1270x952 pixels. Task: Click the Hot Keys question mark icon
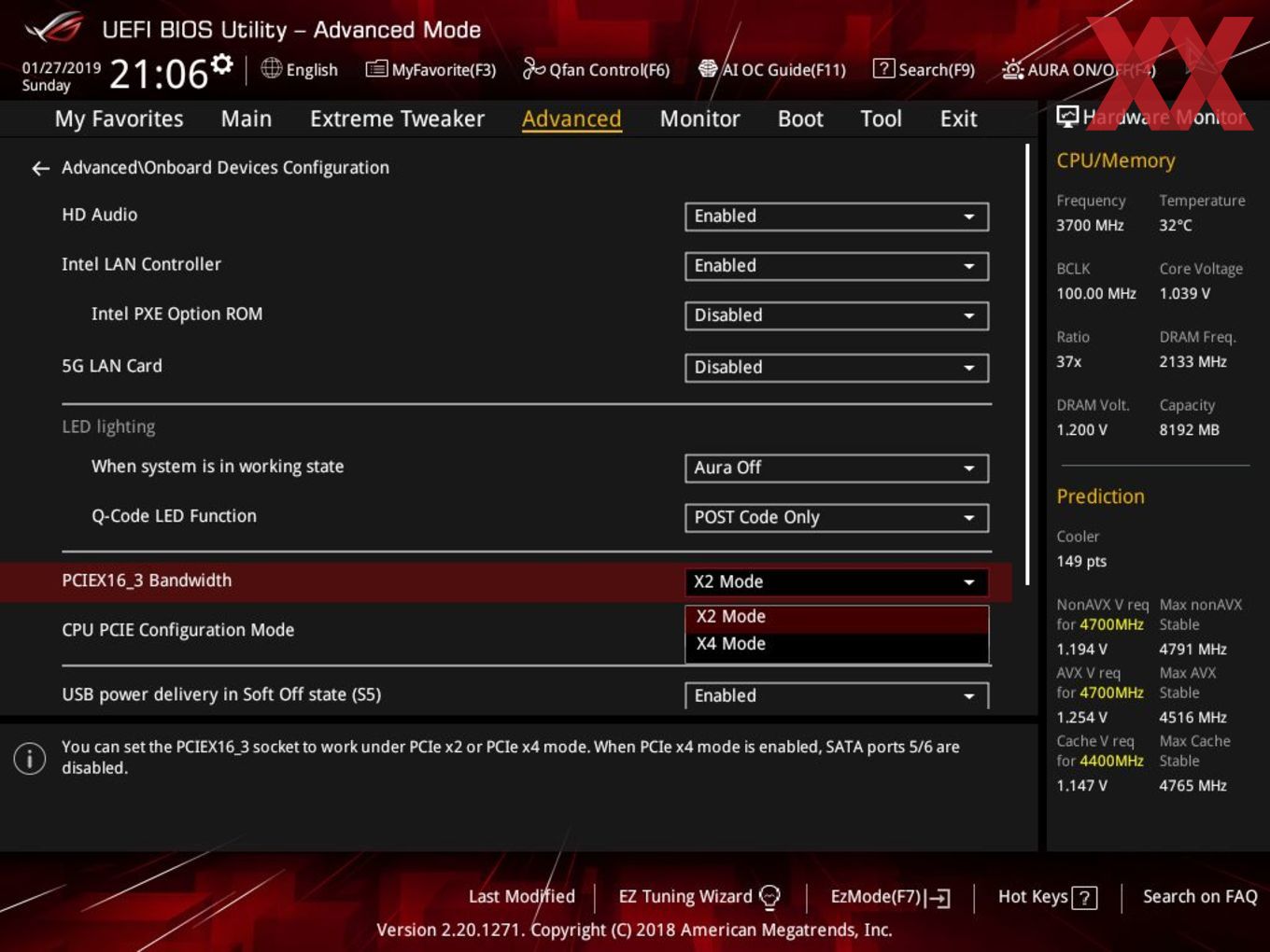coord(1084,898)
